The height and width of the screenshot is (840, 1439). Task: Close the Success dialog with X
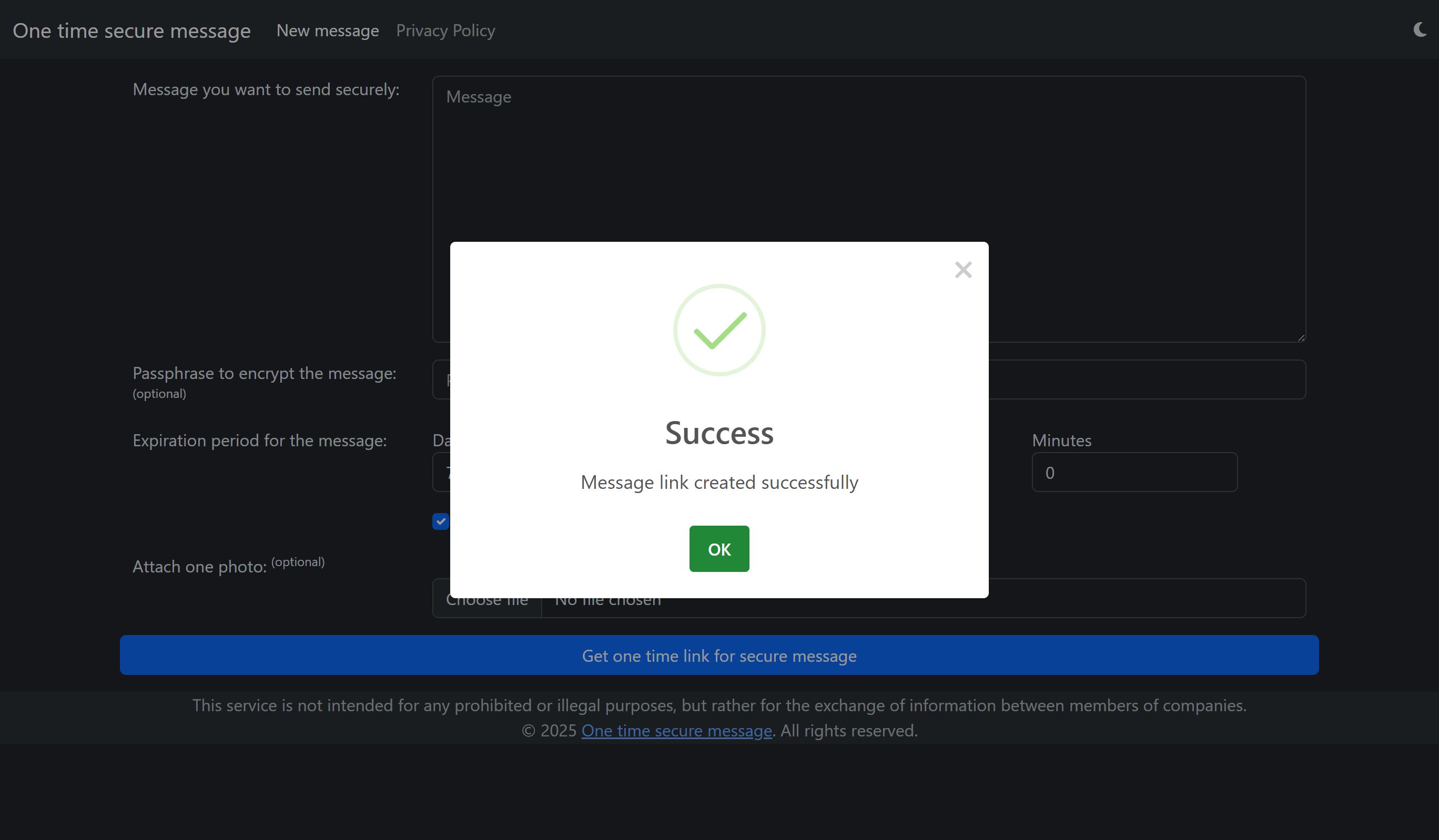[963, 270]
